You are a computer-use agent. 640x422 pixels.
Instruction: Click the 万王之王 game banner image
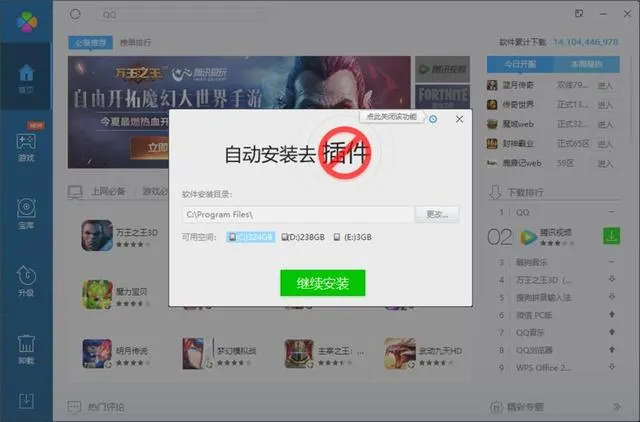pos(239,112)
